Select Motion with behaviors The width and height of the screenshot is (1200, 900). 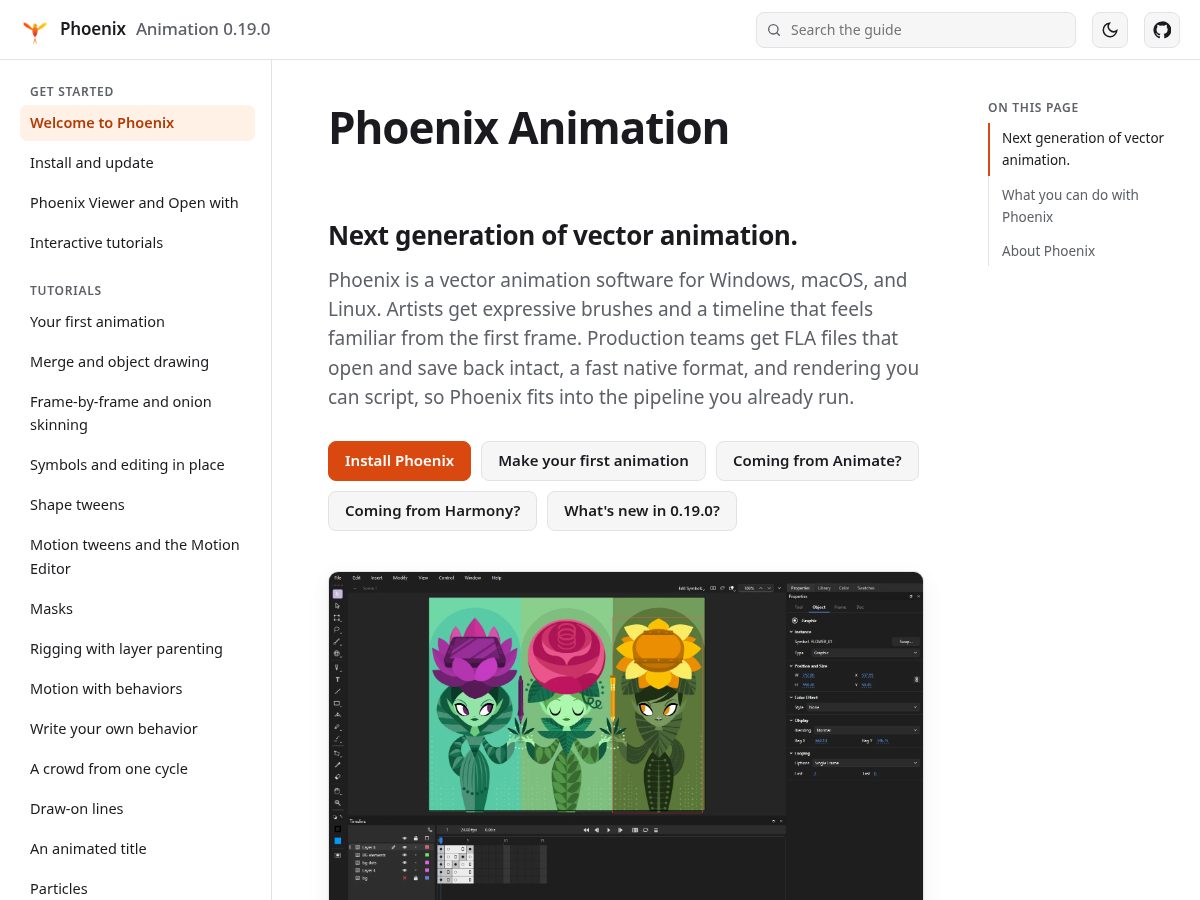(137, 689)
